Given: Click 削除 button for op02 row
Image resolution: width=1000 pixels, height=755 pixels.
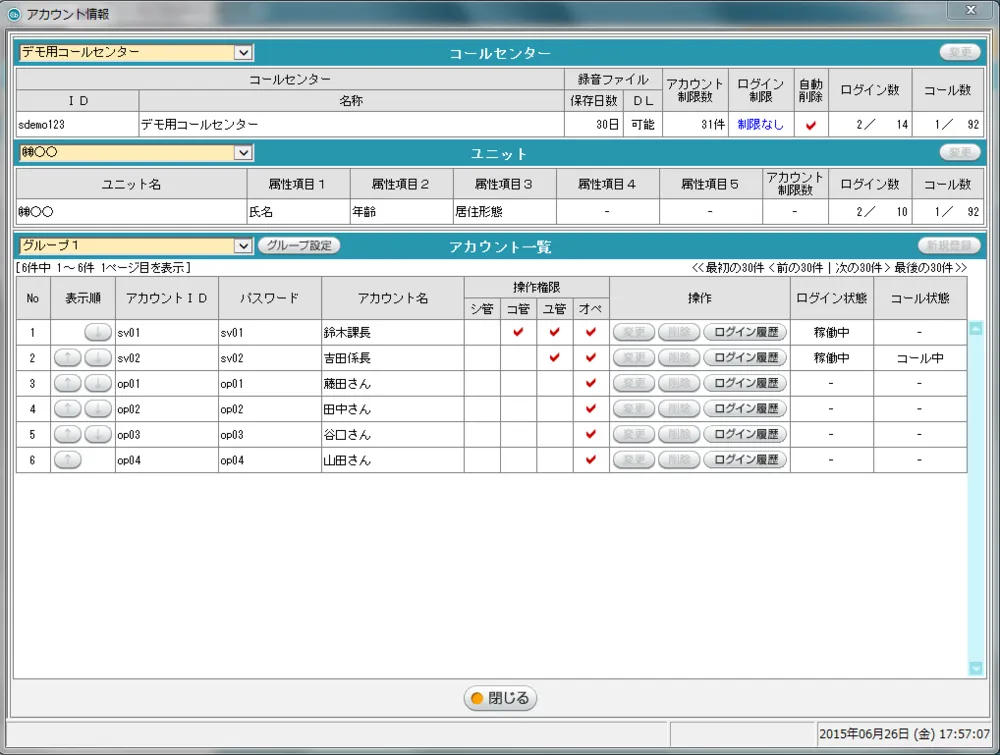Looking at the screenshot, I should pos(679,409).
